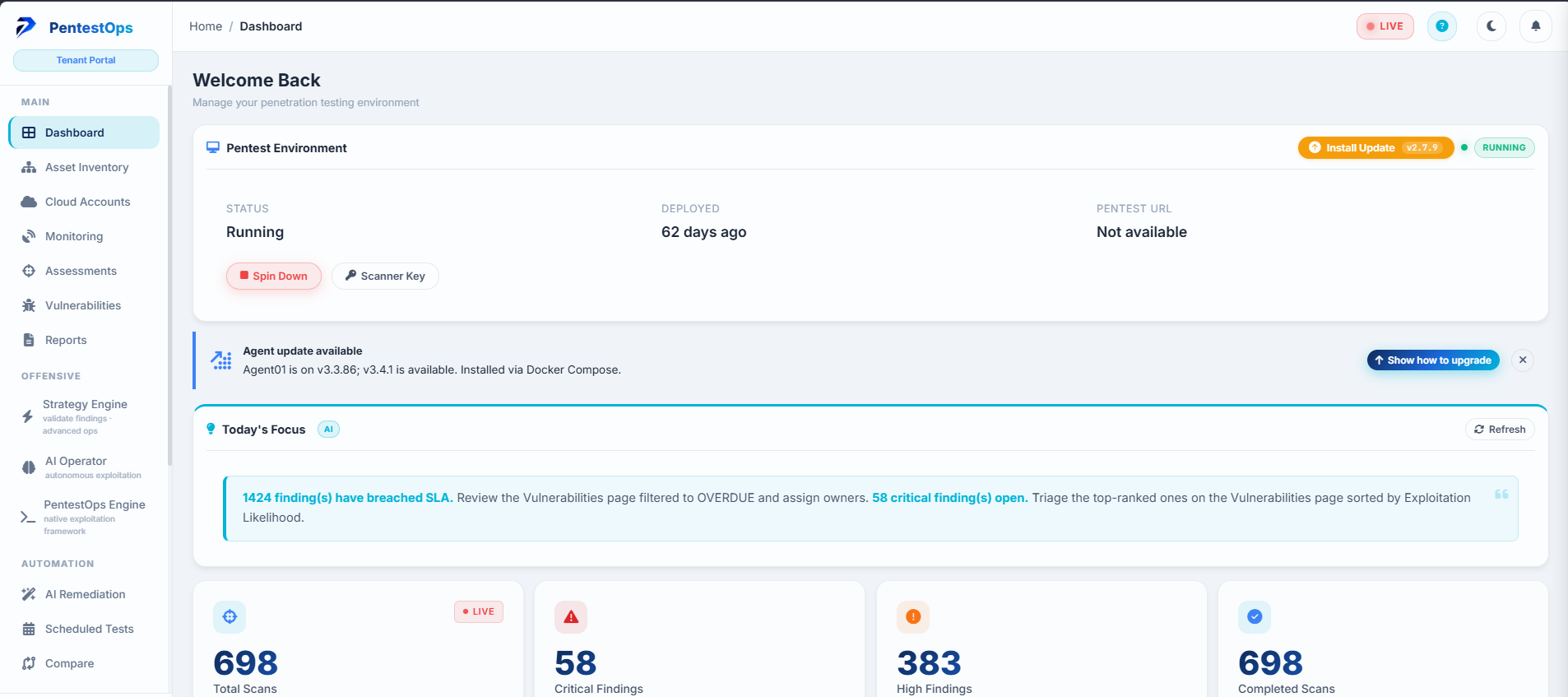Go to Home breadcrumb link
The width and height of the screenshot is (1568, 697).
(x=206, y=26)
